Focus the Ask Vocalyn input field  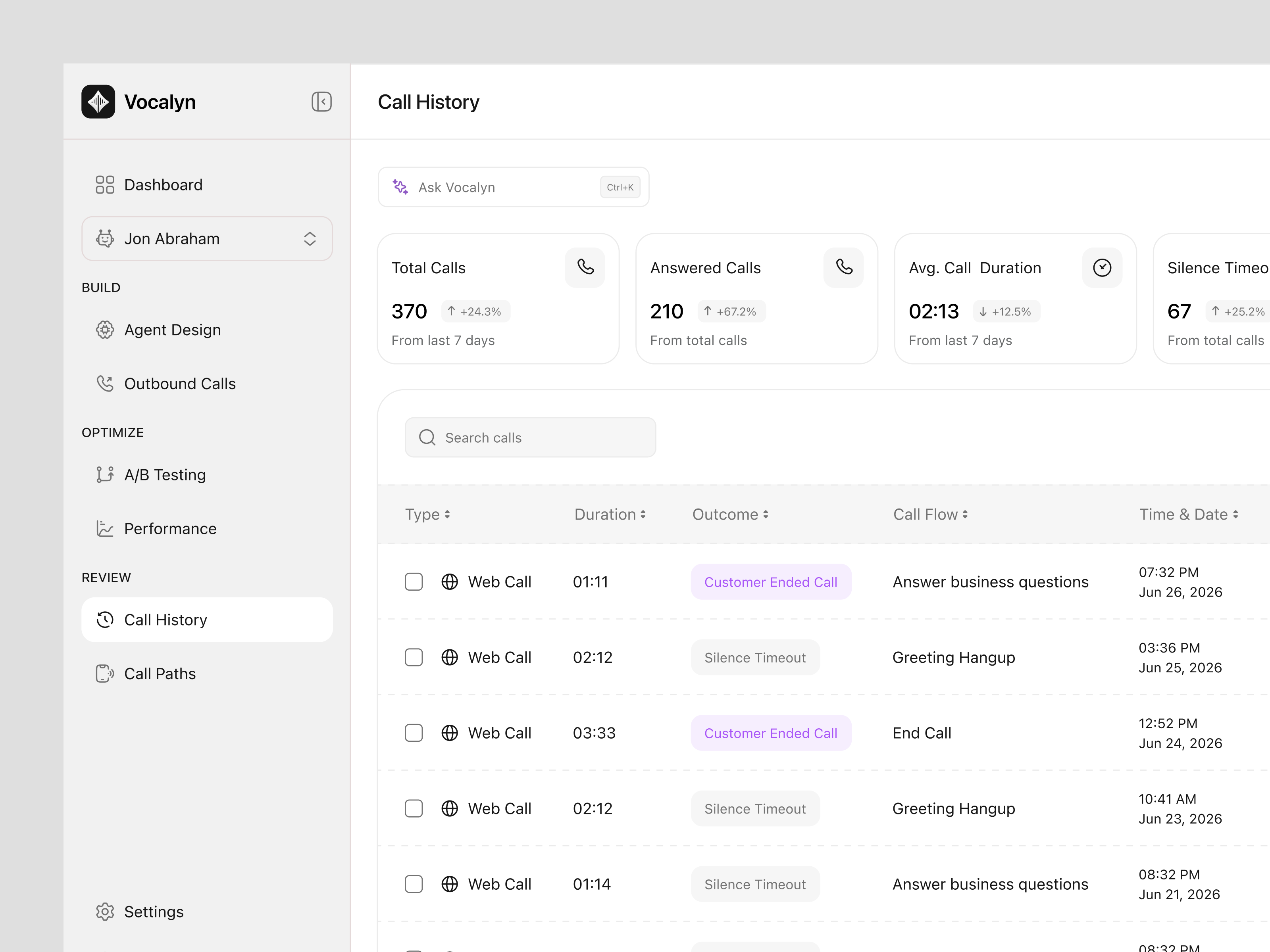pos(514,187)
